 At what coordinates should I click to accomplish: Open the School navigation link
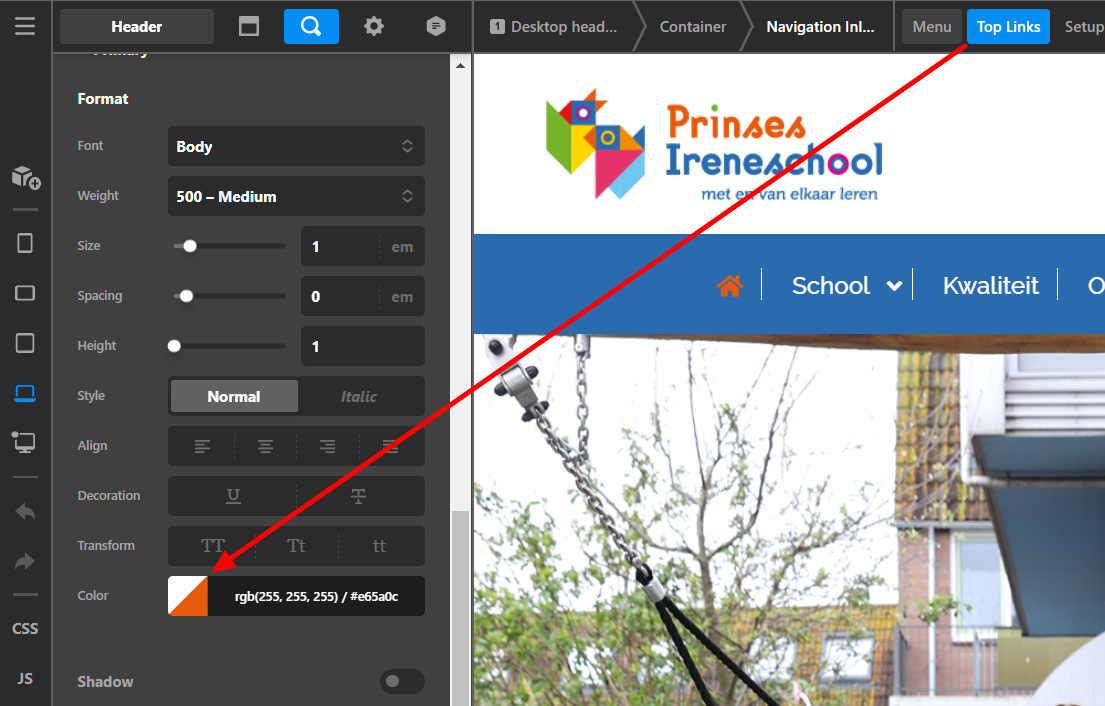pos(831,285)
